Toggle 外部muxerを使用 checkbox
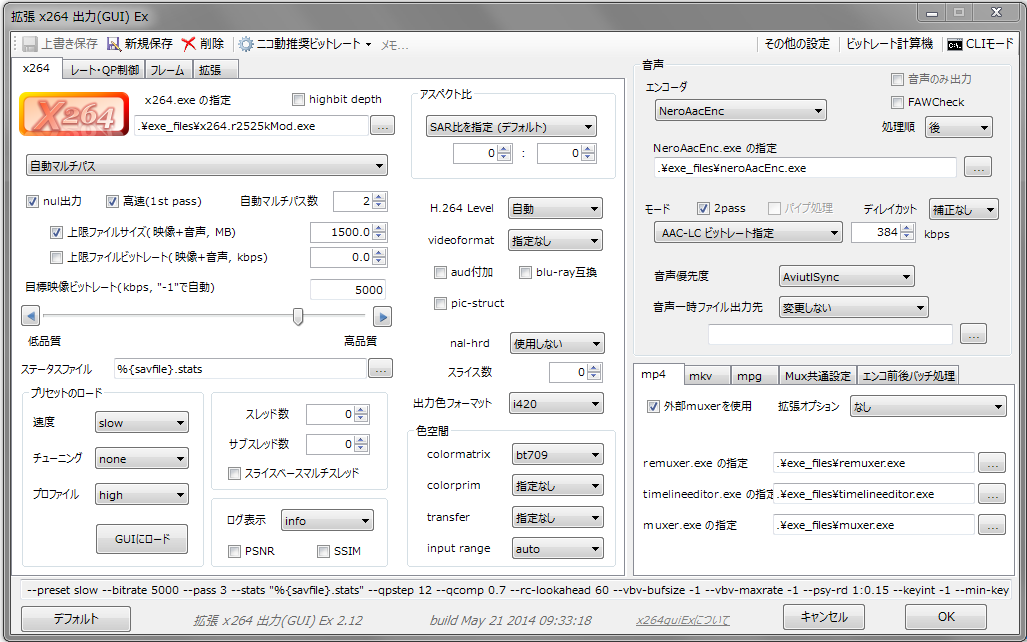1027x642 pixels. (x=653, y=406)
